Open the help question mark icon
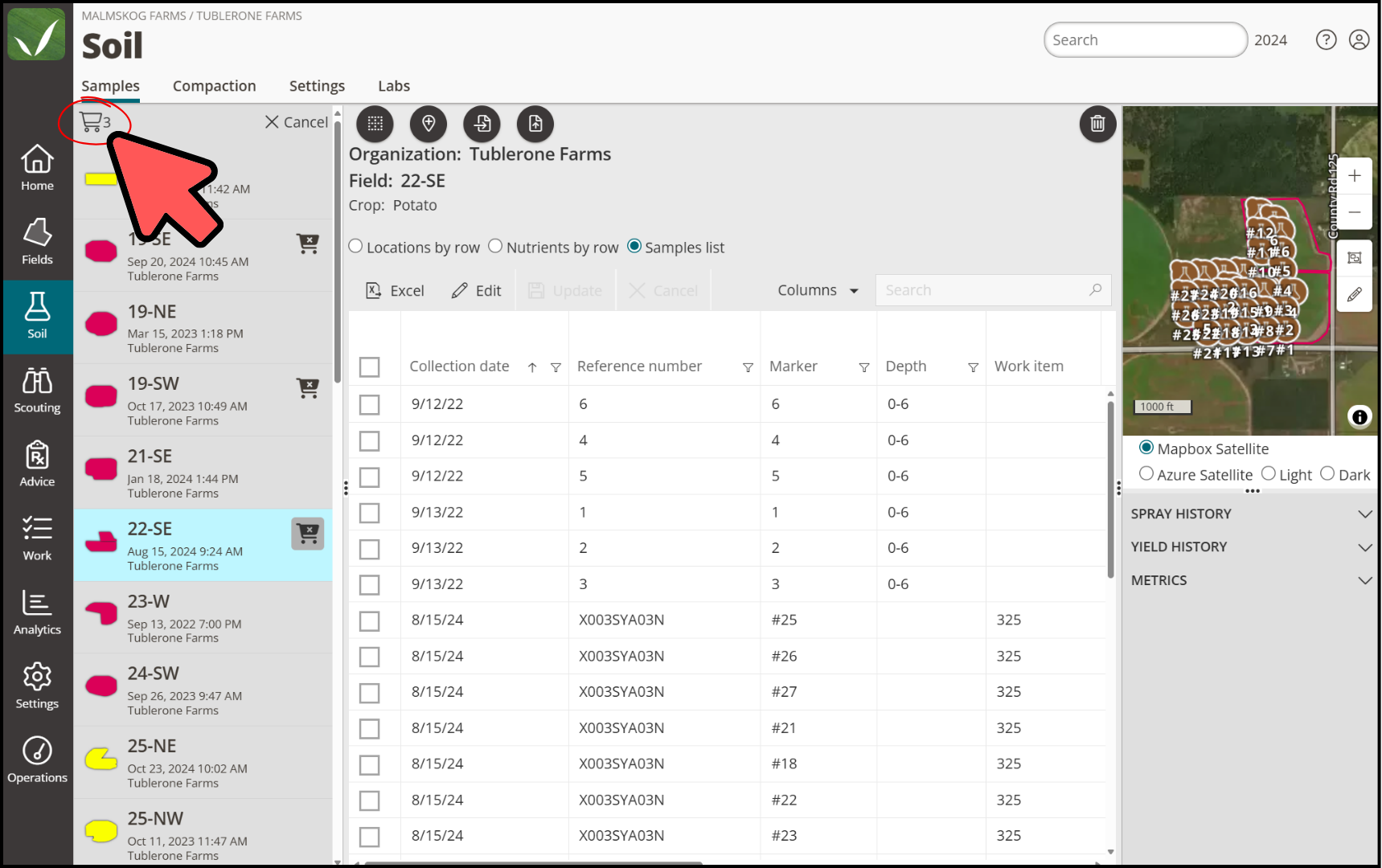The height and width of the screenshot is (868, 1382). click(x=1326, y=39)
